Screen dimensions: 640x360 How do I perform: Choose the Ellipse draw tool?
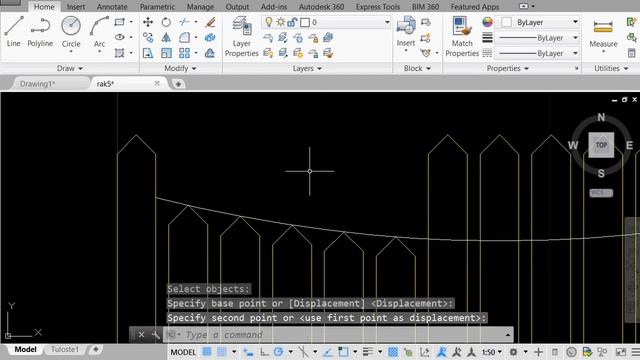point(119,37)
